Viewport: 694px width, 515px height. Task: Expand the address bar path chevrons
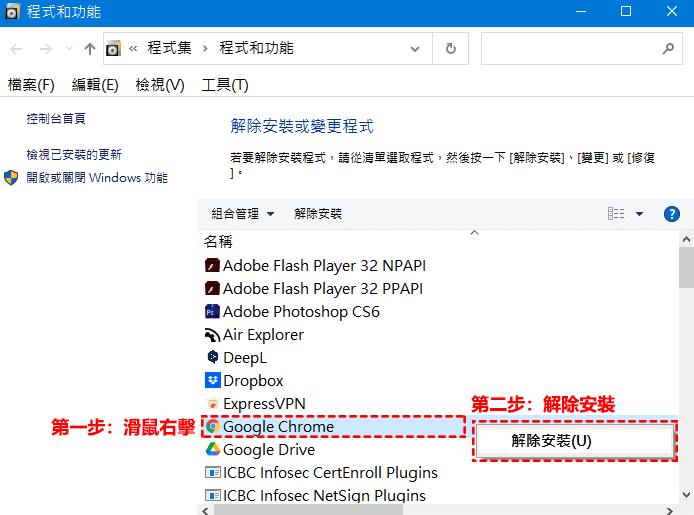pos(133,49)
